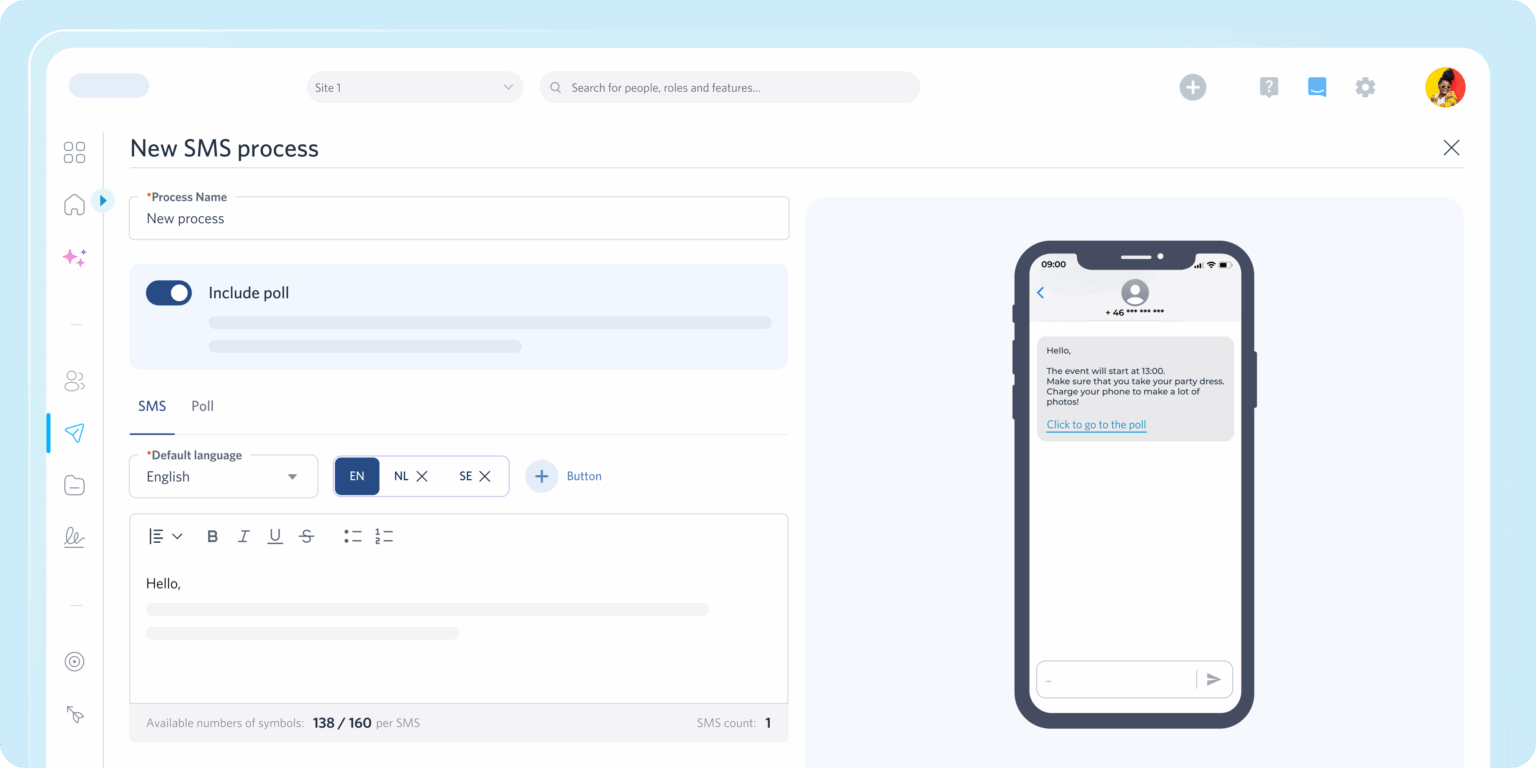Viewport: 1536px width, 768px height.
Task: Remove the SE language chip
Action: (485, 477)
